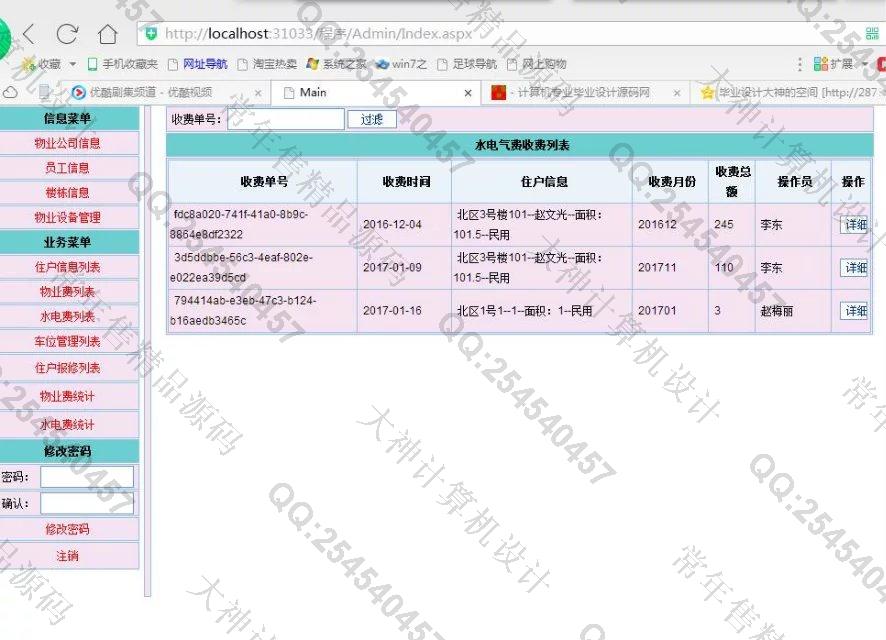Viewport: 886px width, 640px height.
Task: Select the cell with month 201701
Action: pyautogui.click(x=671, y=311)
